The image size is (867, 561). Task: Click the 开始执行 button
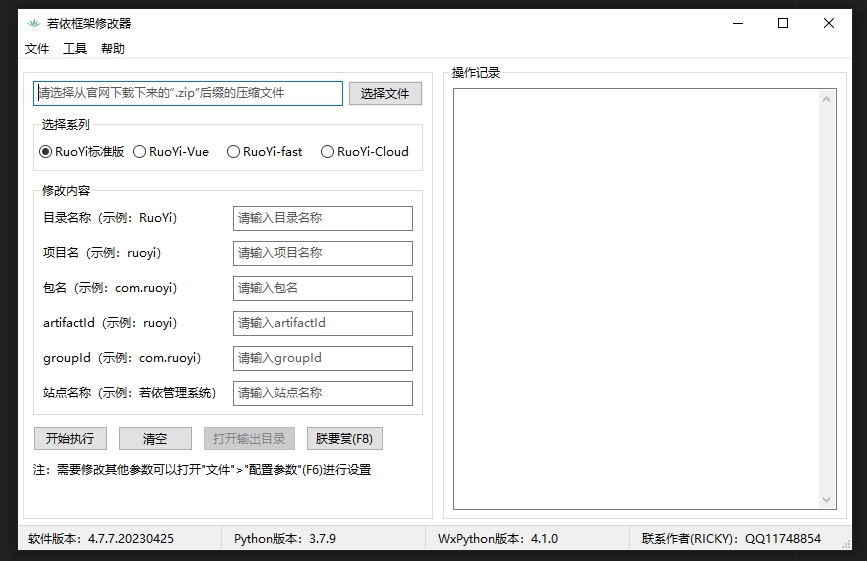(70, 439)
